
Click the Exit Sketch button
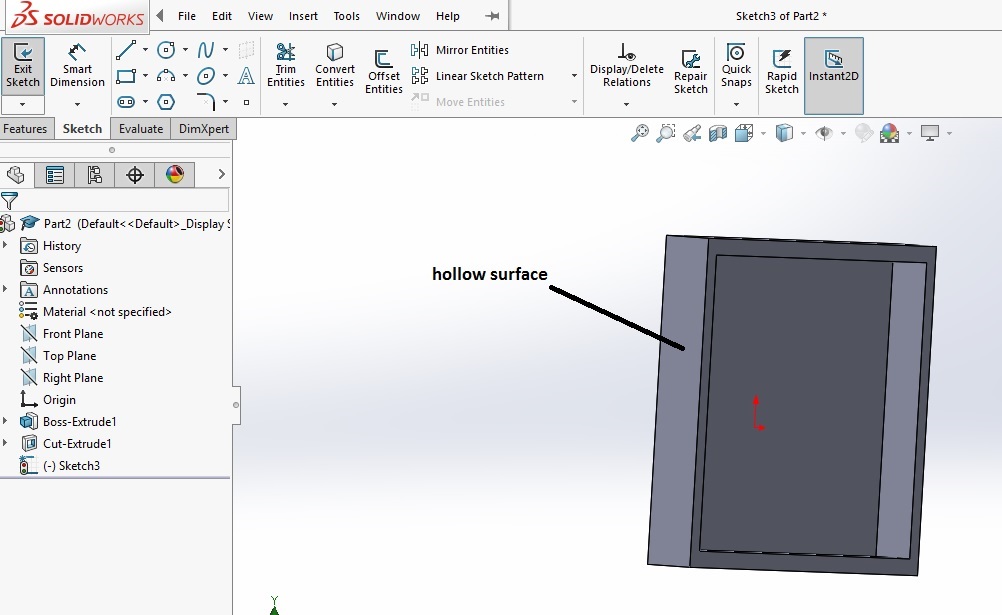23,66
